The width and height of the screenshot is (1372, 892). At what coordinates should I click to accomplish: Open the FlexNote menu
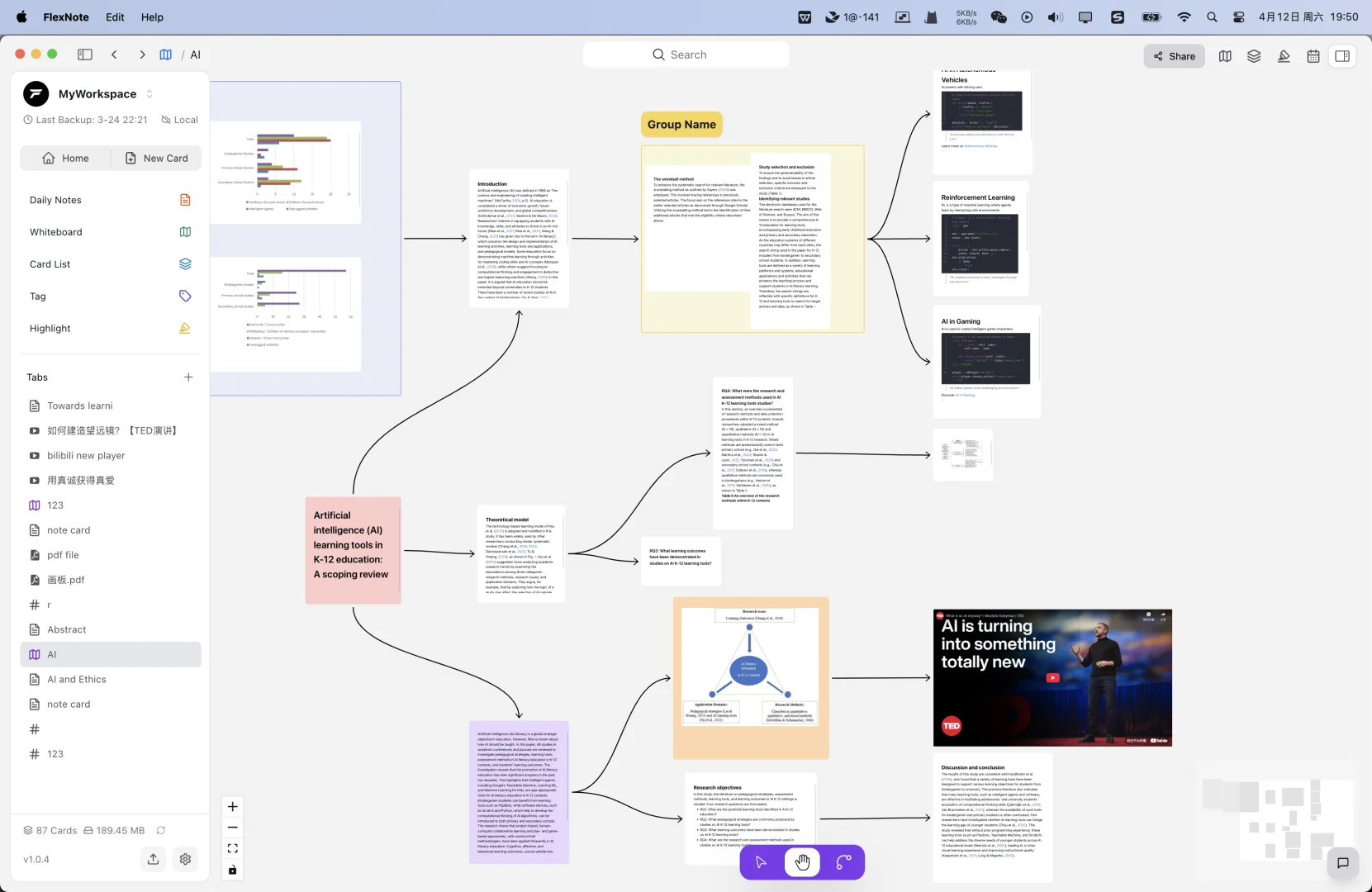pyautogui.click(x=66, y=17)
